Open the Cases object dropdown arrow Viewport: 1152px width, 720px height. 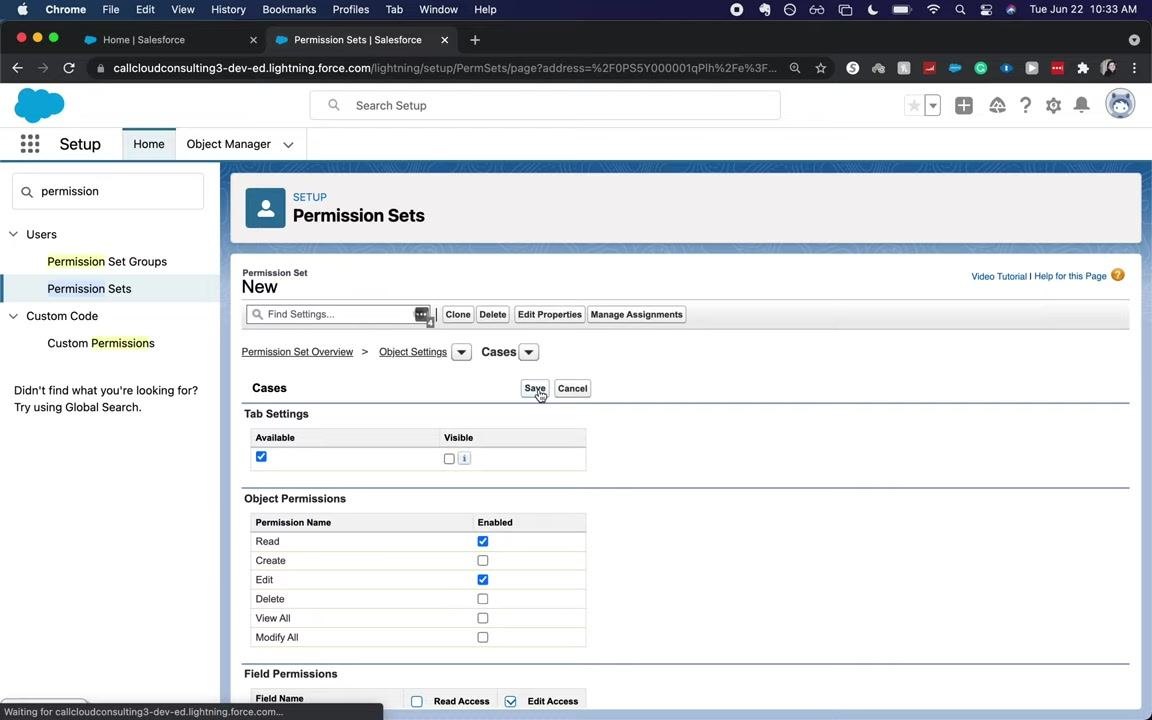tap(528, 352)
